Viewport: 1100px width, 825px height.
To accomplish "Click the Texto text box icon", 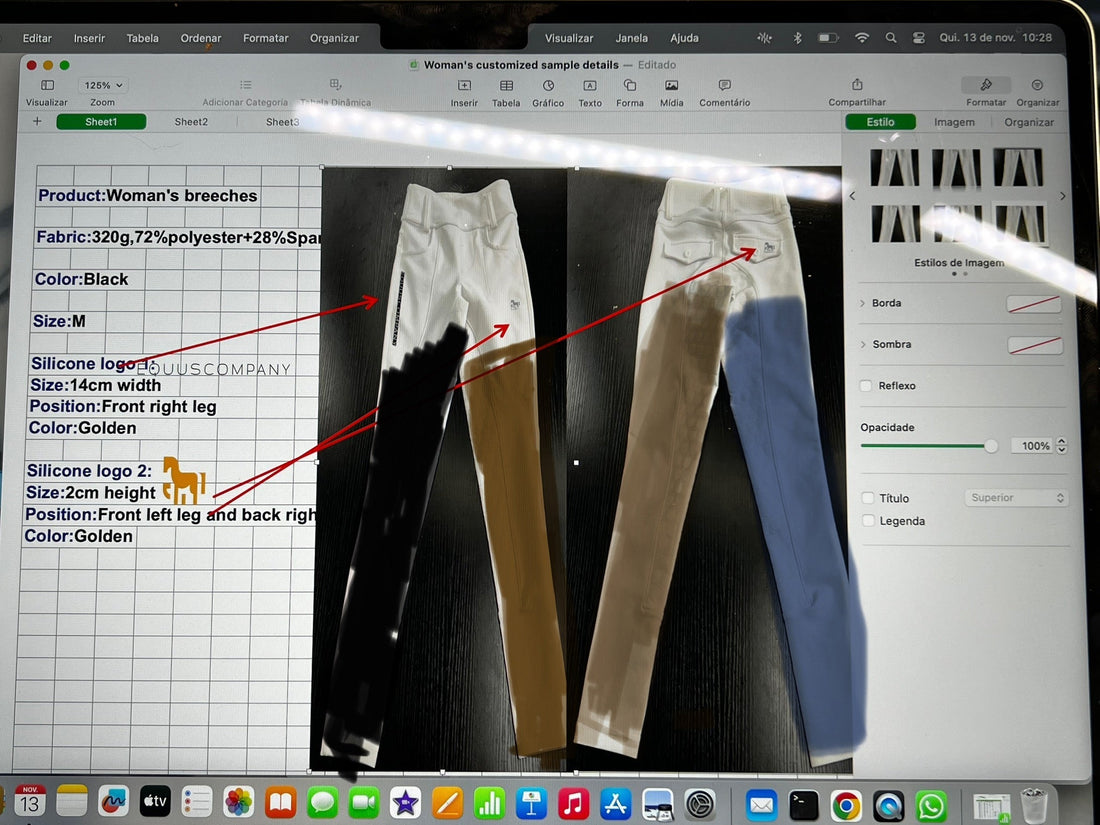I will [590, 87].
